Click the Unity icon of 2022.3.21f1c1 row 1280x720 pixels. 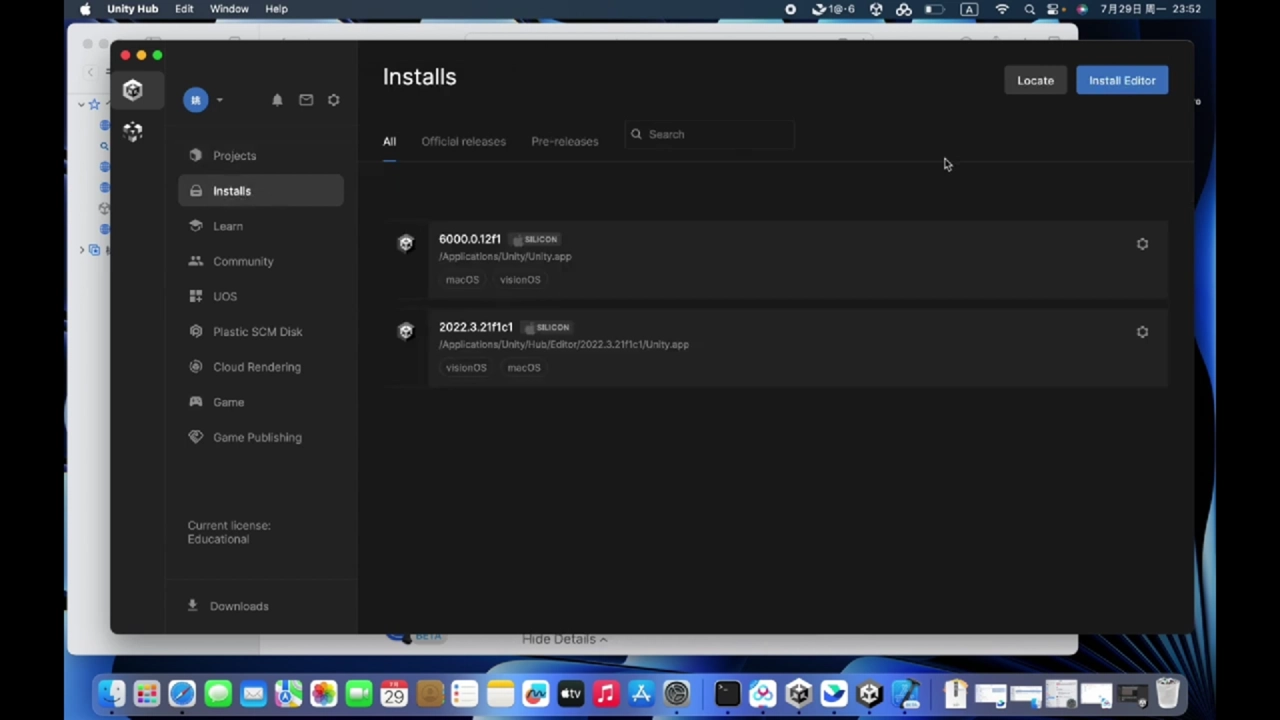[x=406, y=332]
